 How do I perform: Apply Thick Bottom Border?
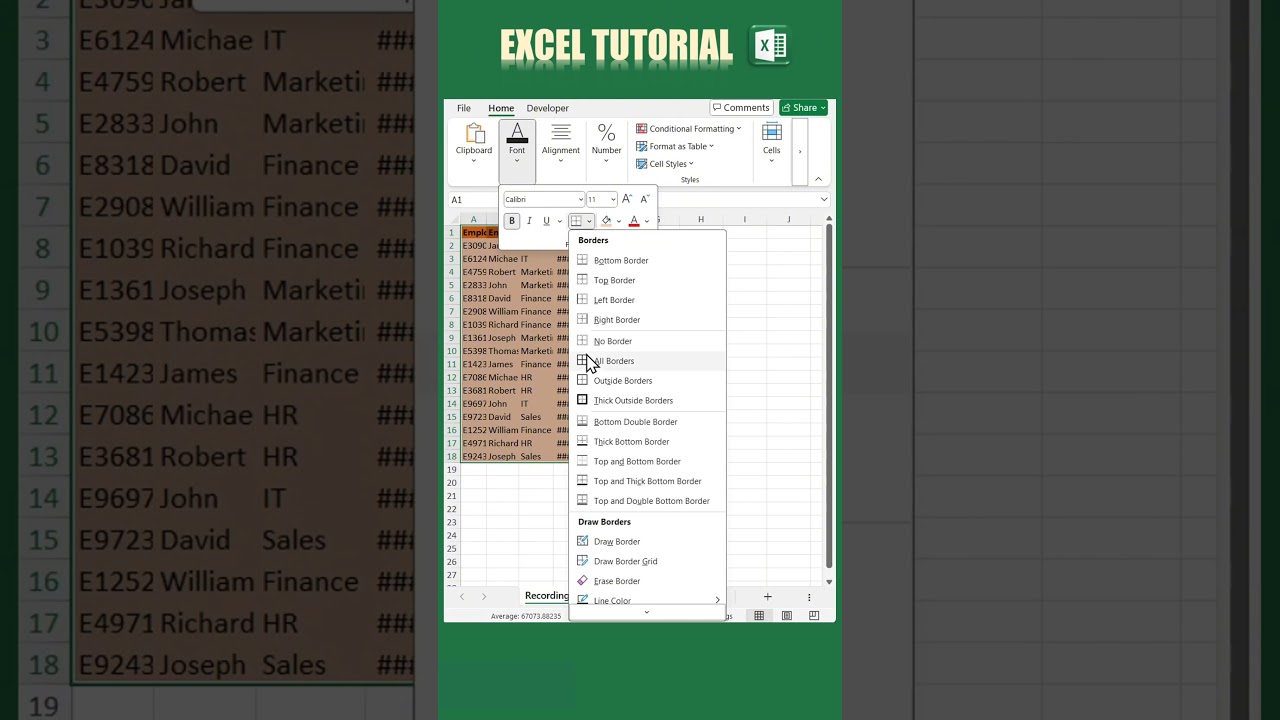(647, 442)
